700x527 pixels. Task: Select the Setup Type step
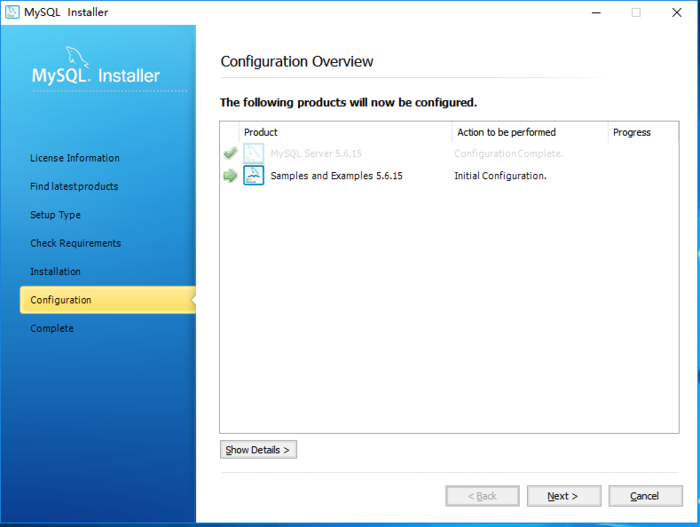point(55,215)
